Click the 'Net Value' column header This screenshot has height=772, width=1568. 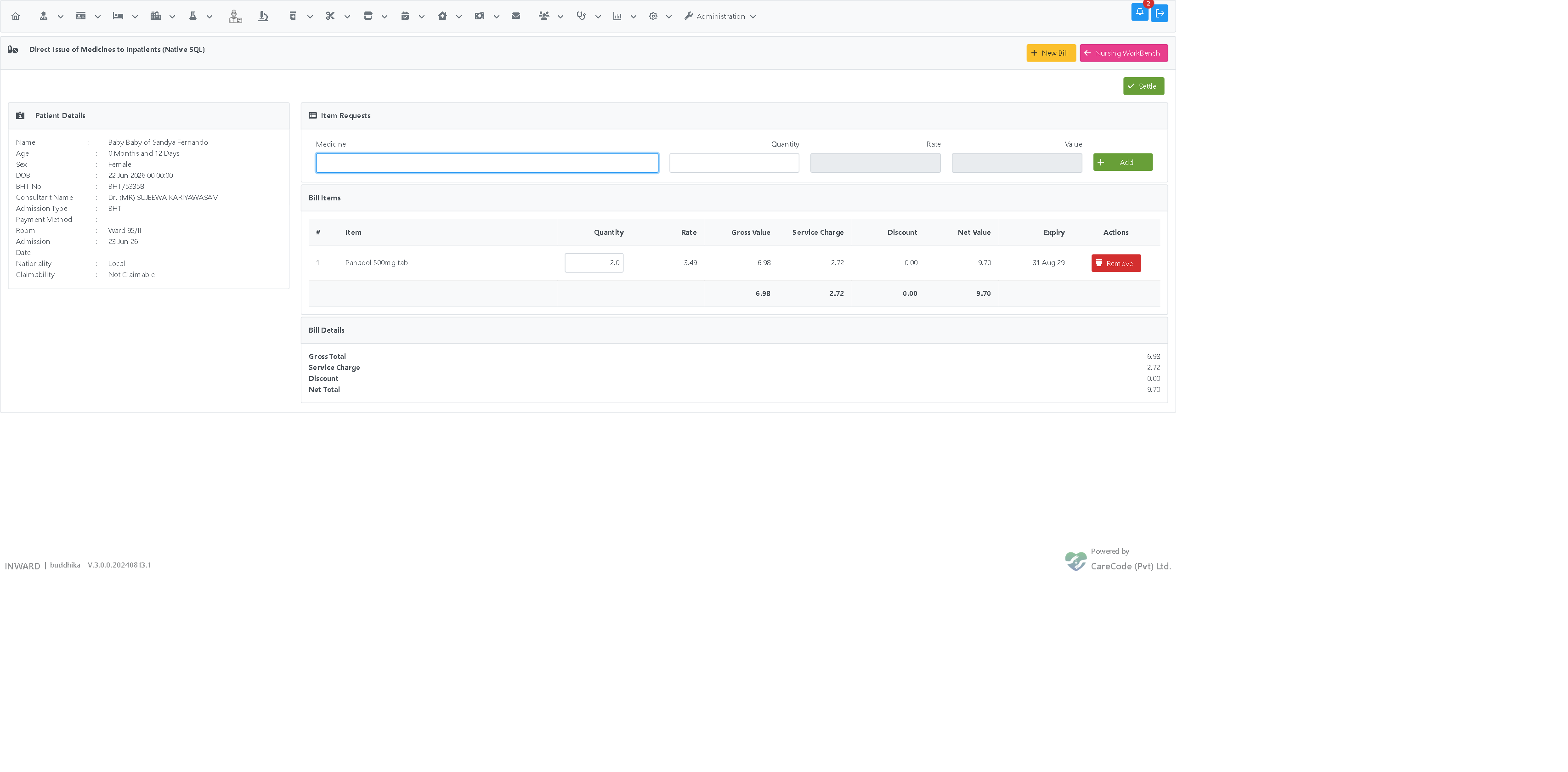(974, 233)
